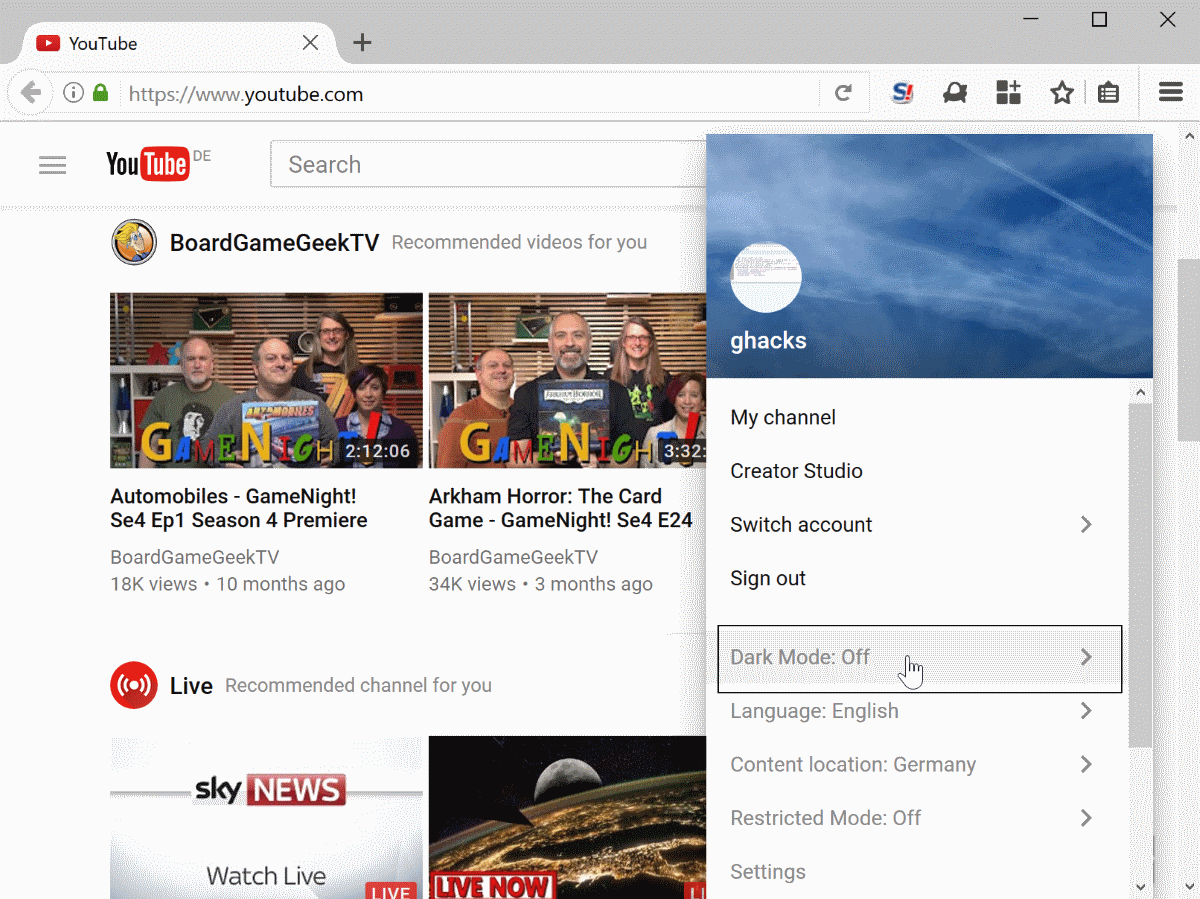Click the account menu scrollbar thumb
This screenshot has height=899, width=1200.
pos(1140,575)
